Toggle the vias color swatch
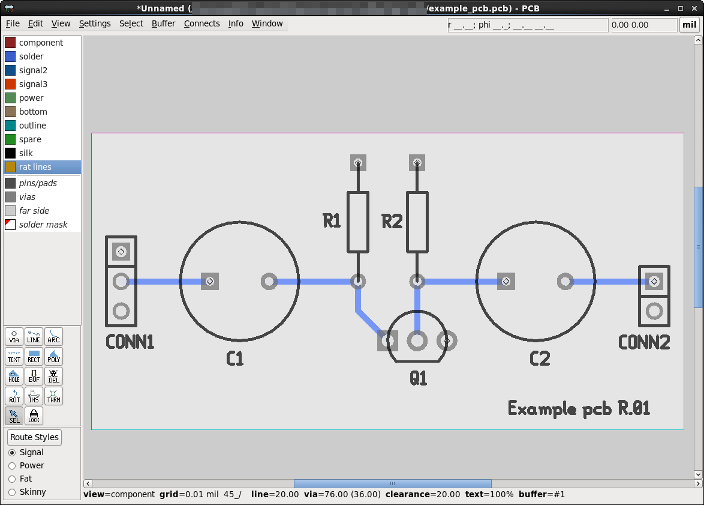704x505 pixels. point(10,197)
